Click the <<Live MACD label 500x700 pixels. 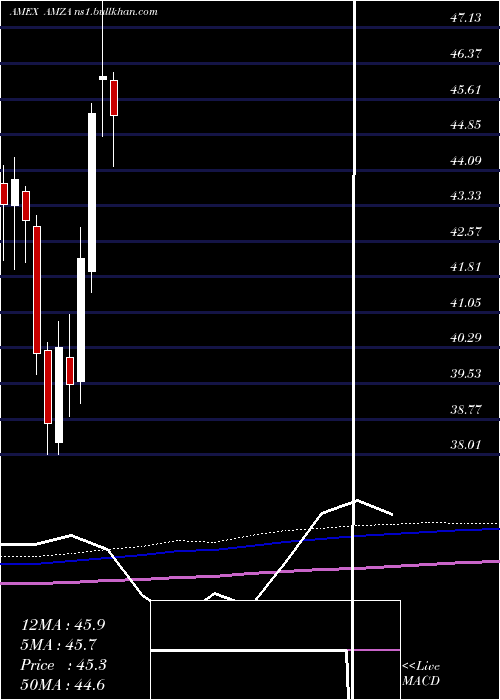point(421,673)
